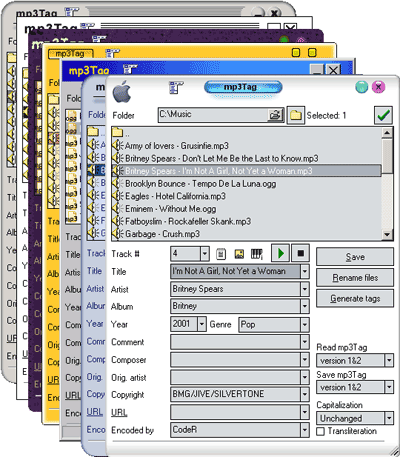Select Garbage - Crush.mp3
Screen dimensions: 400x457
click(162, 234)
